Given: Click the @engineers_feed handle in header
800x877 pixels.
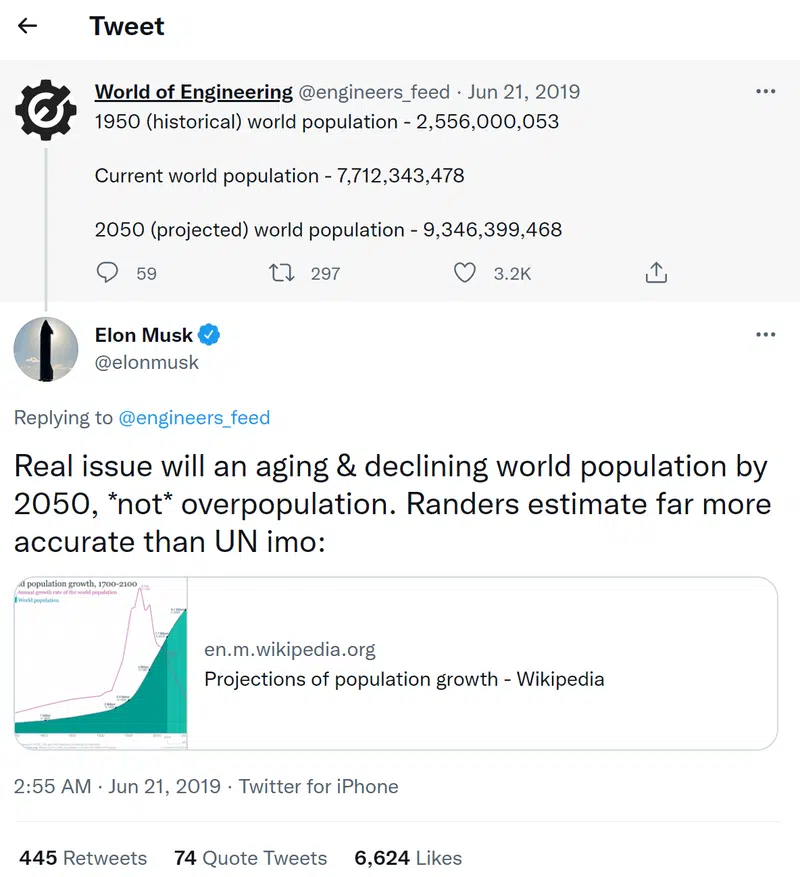Looking at the screenshot, I should click(374, 92).
